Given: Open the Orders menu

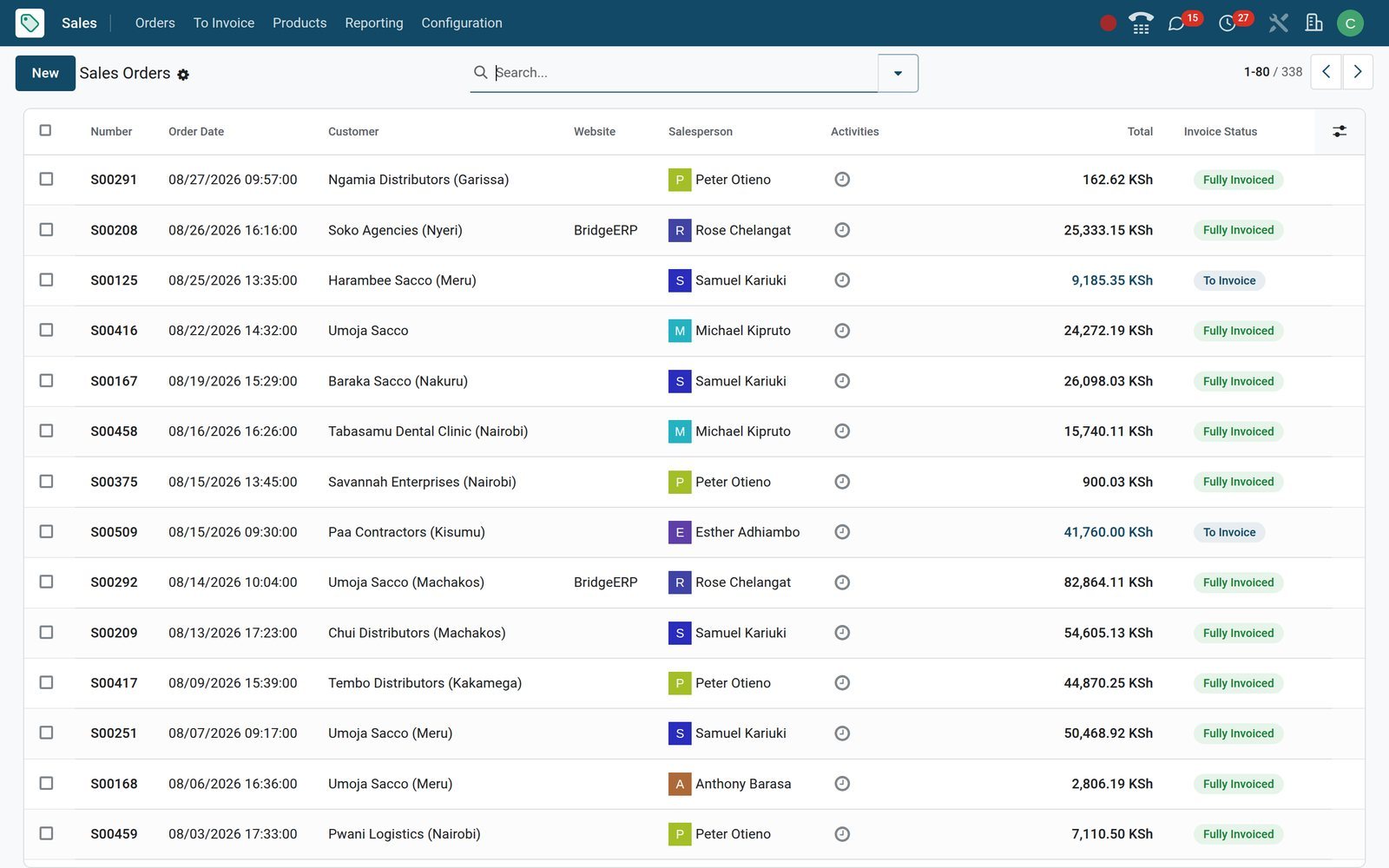Looking at the screenshot, I should tap(155, 23).
